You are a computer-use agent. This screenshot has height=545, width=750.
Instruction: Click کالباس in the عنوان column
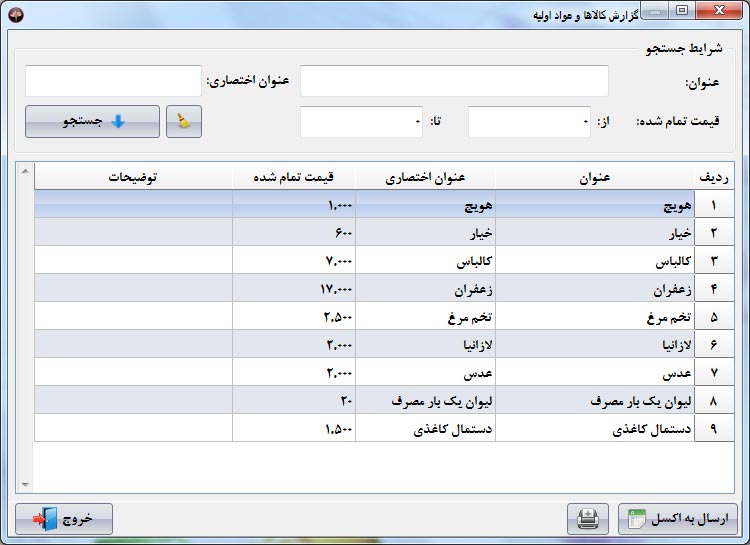coord(595,260)
